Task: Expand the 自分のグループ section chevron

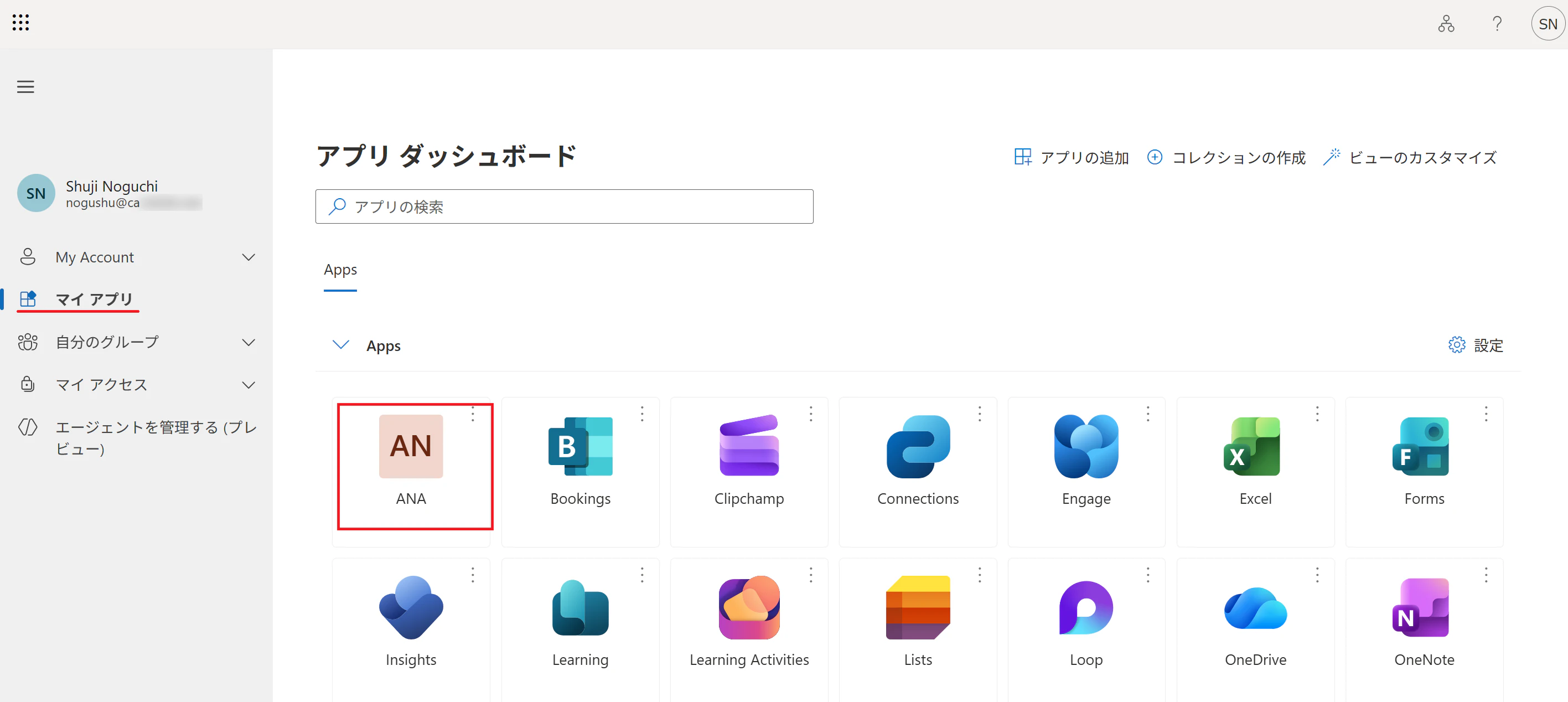Action: pos(249,342)
